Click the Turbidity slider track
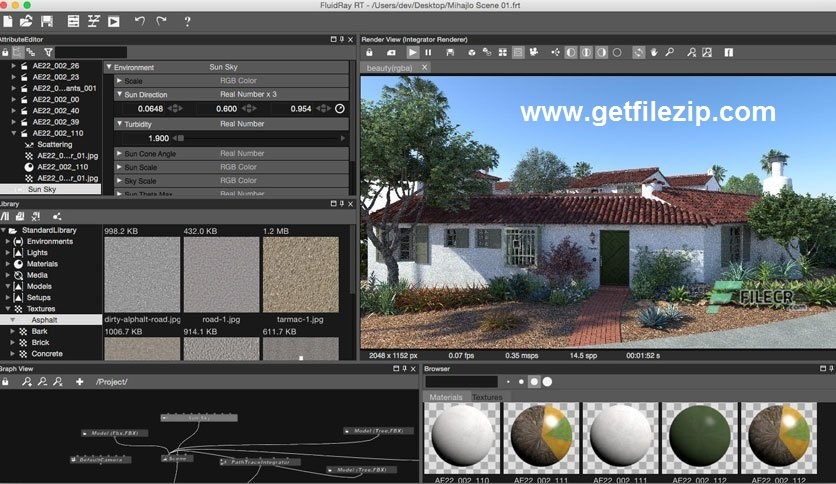The width and height of the screenshot is (836, 484). coord(260,138)
